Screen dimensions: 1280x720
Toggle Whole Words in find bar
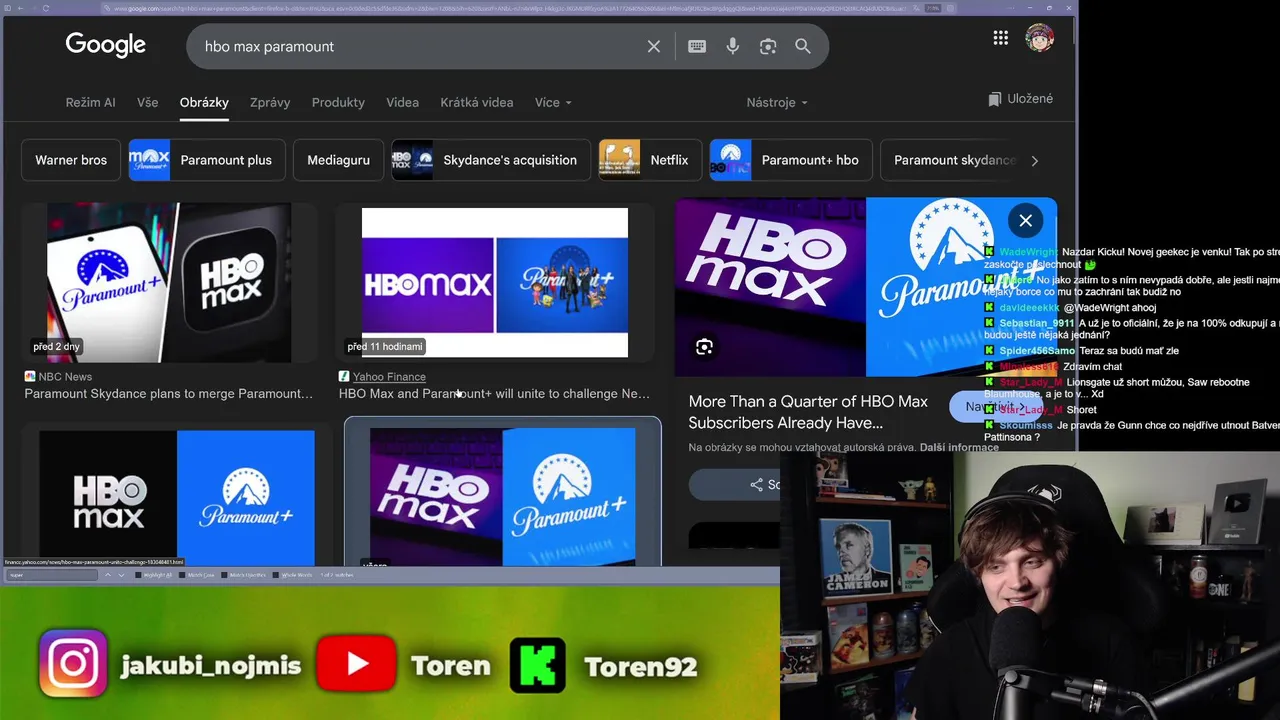pos(292,575)
